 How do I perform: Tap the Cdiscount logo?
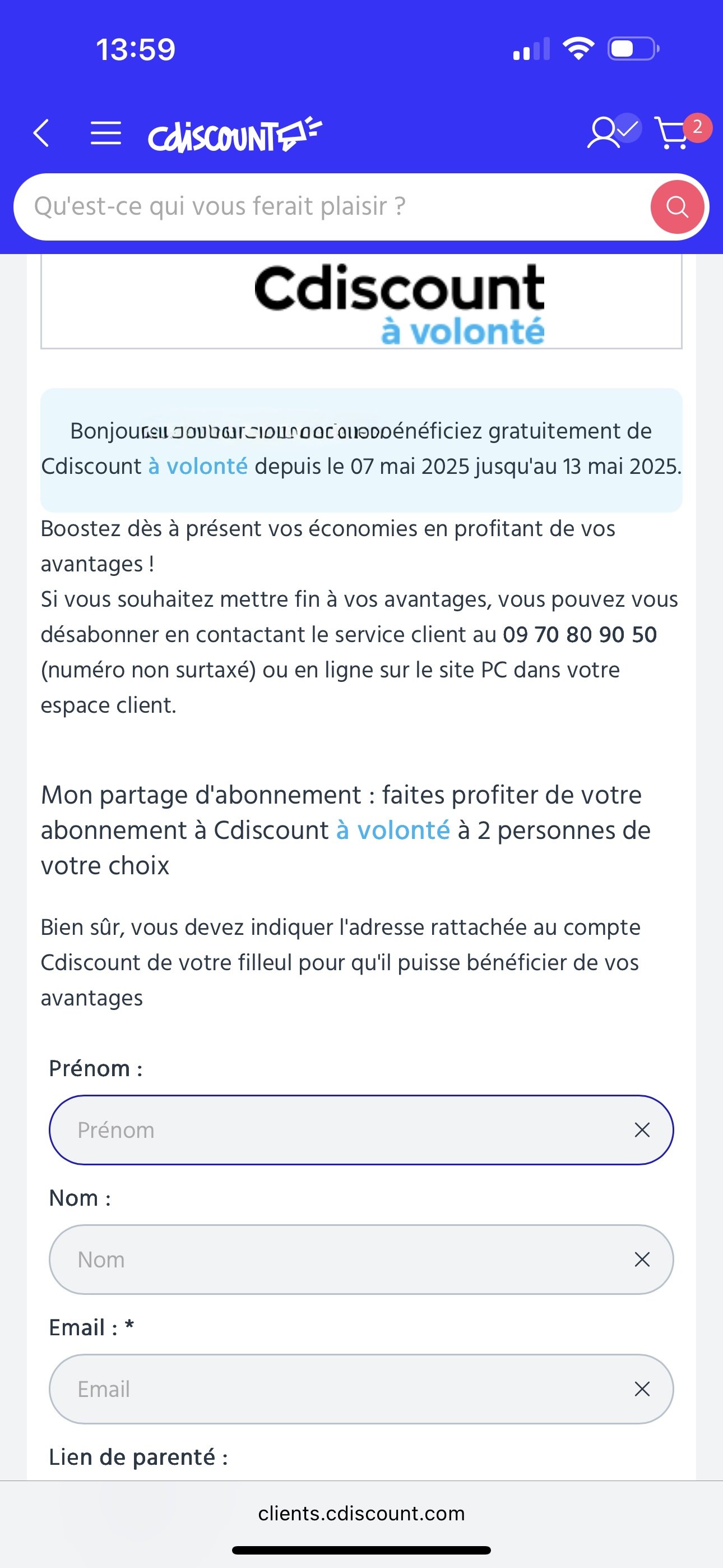pos(235,134)
